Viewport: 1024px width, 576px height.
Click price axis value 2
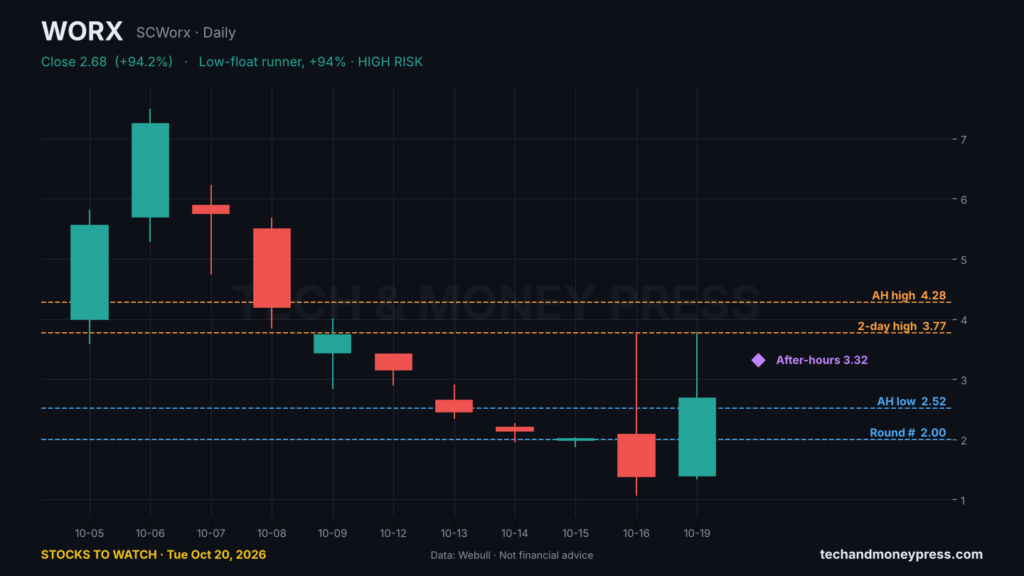coord(963,440)
